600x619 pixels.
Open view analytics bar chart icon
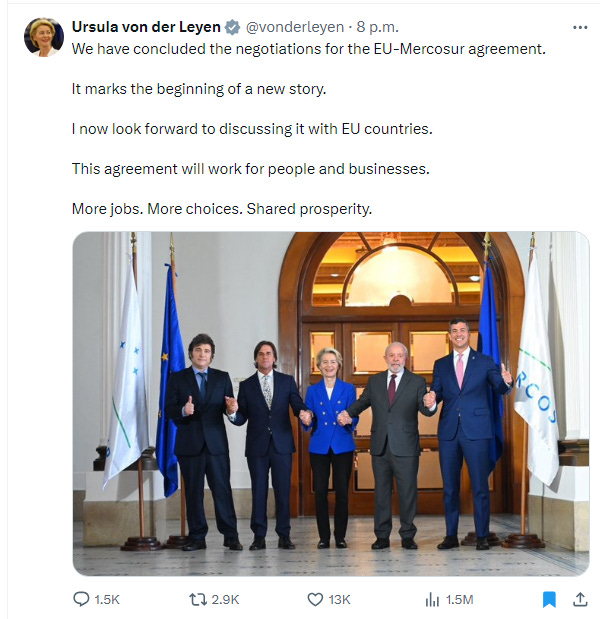(x=432, y=599)
